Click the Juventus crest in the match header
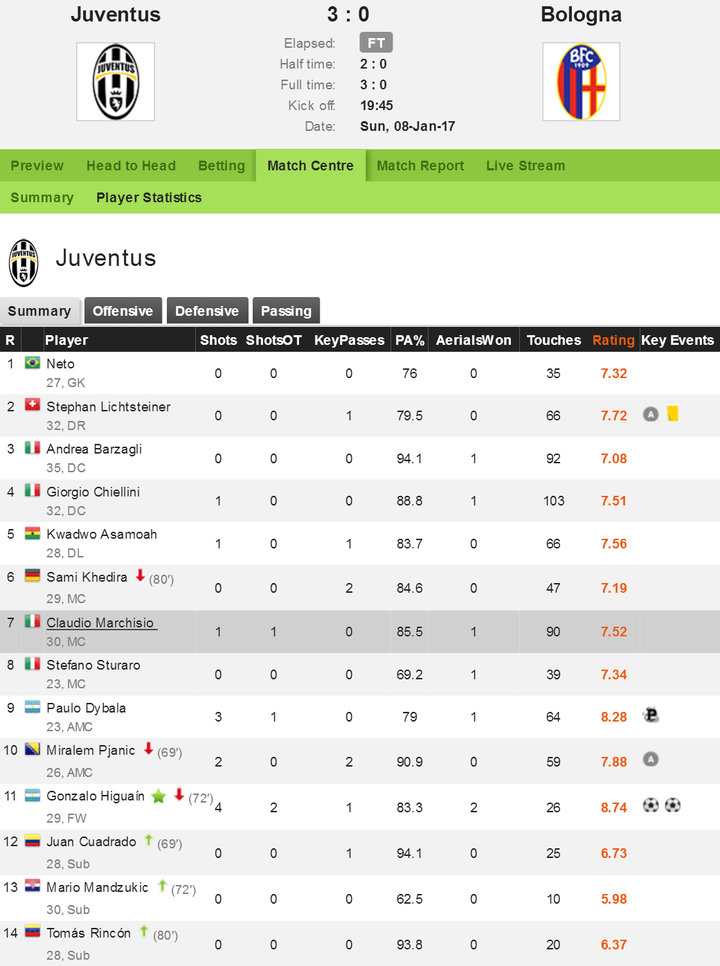This screenshot has height=966, width=720. tap(115, 81)
